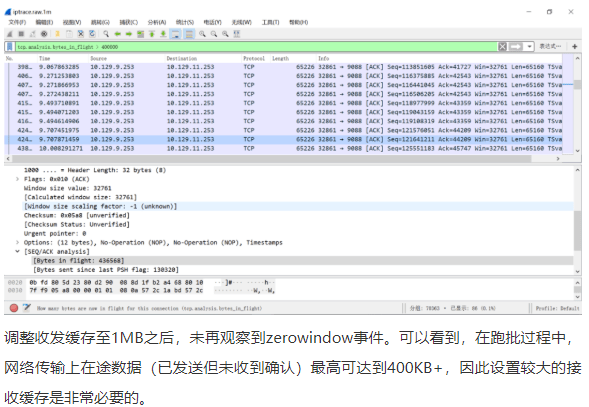
Task: Open the 视图(V) menu
Action: point(72,23)
